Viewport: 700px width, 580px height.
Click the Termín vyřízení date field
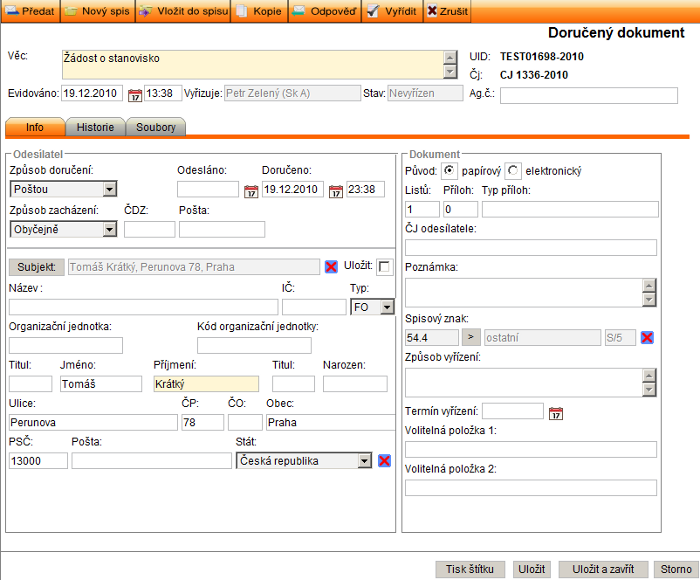point(513,411)
